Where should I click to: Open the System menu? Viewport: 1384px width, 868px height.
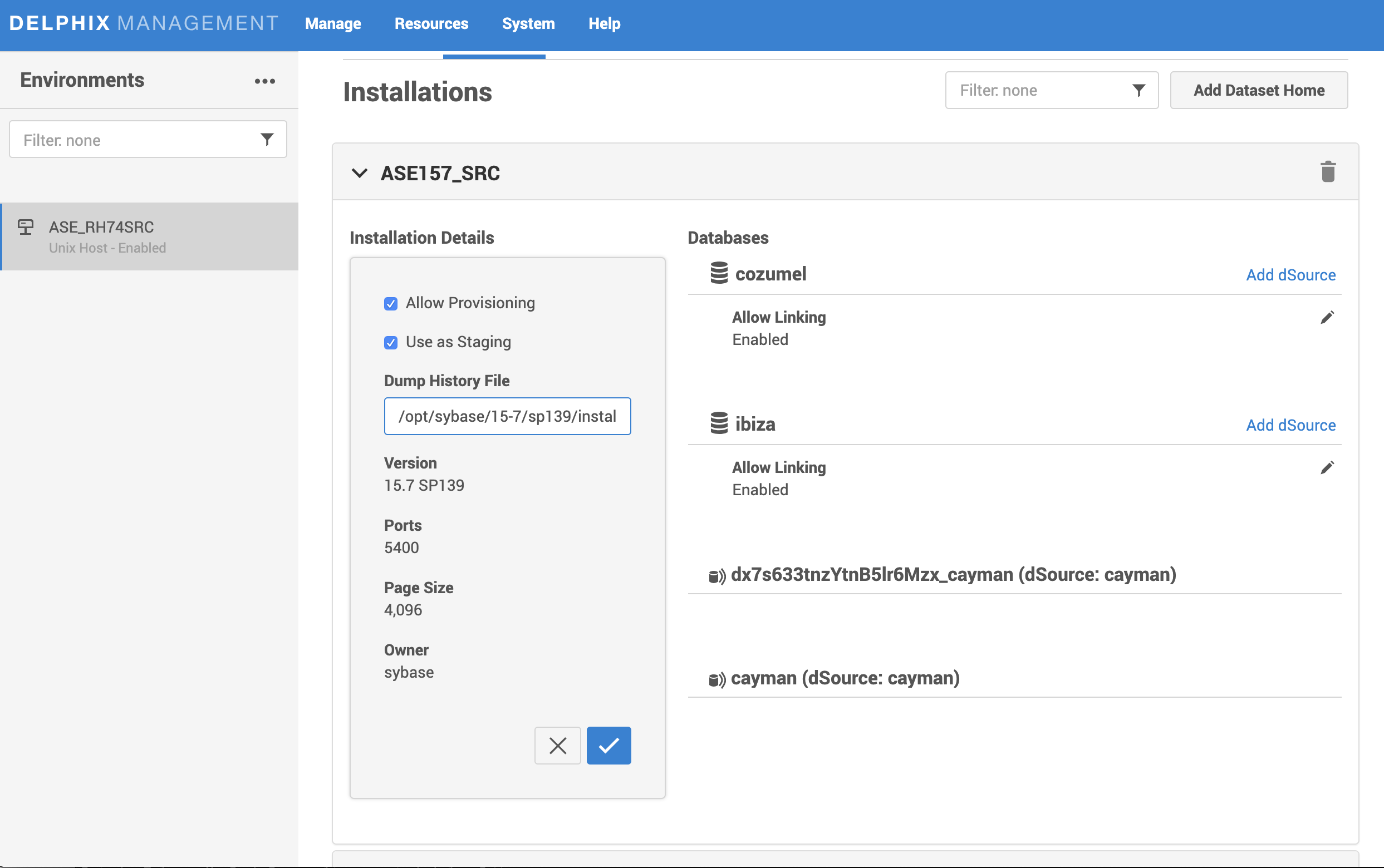point(528,23)
